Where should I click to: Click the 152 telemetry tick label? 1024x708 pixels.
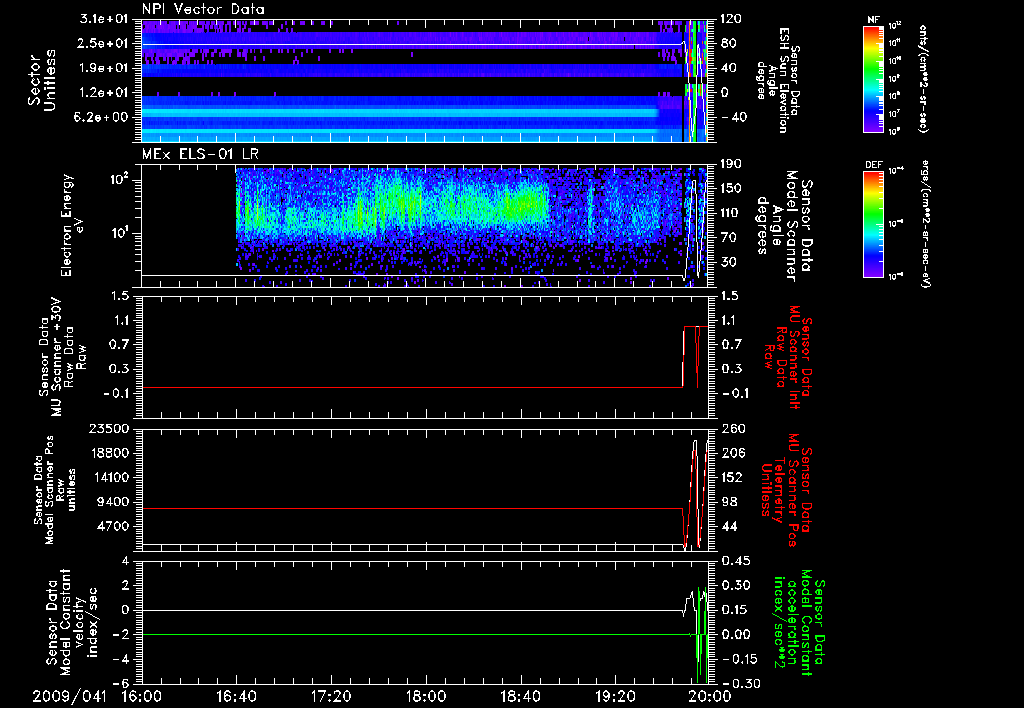click(734, 477)
